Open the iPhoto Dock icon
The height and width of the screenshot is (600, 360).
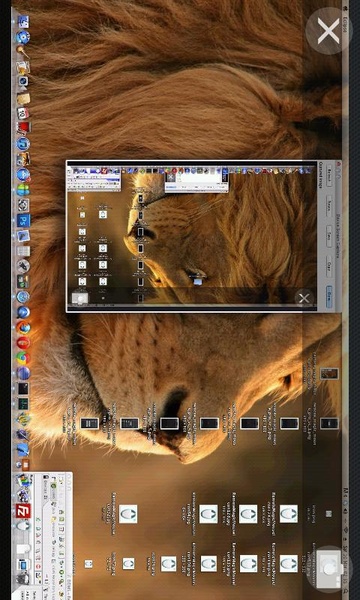tap(23, 159)
